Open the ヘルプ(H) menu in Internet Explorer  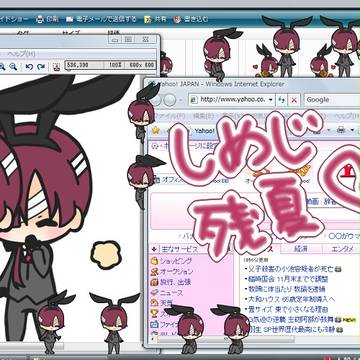pos(347,116)
